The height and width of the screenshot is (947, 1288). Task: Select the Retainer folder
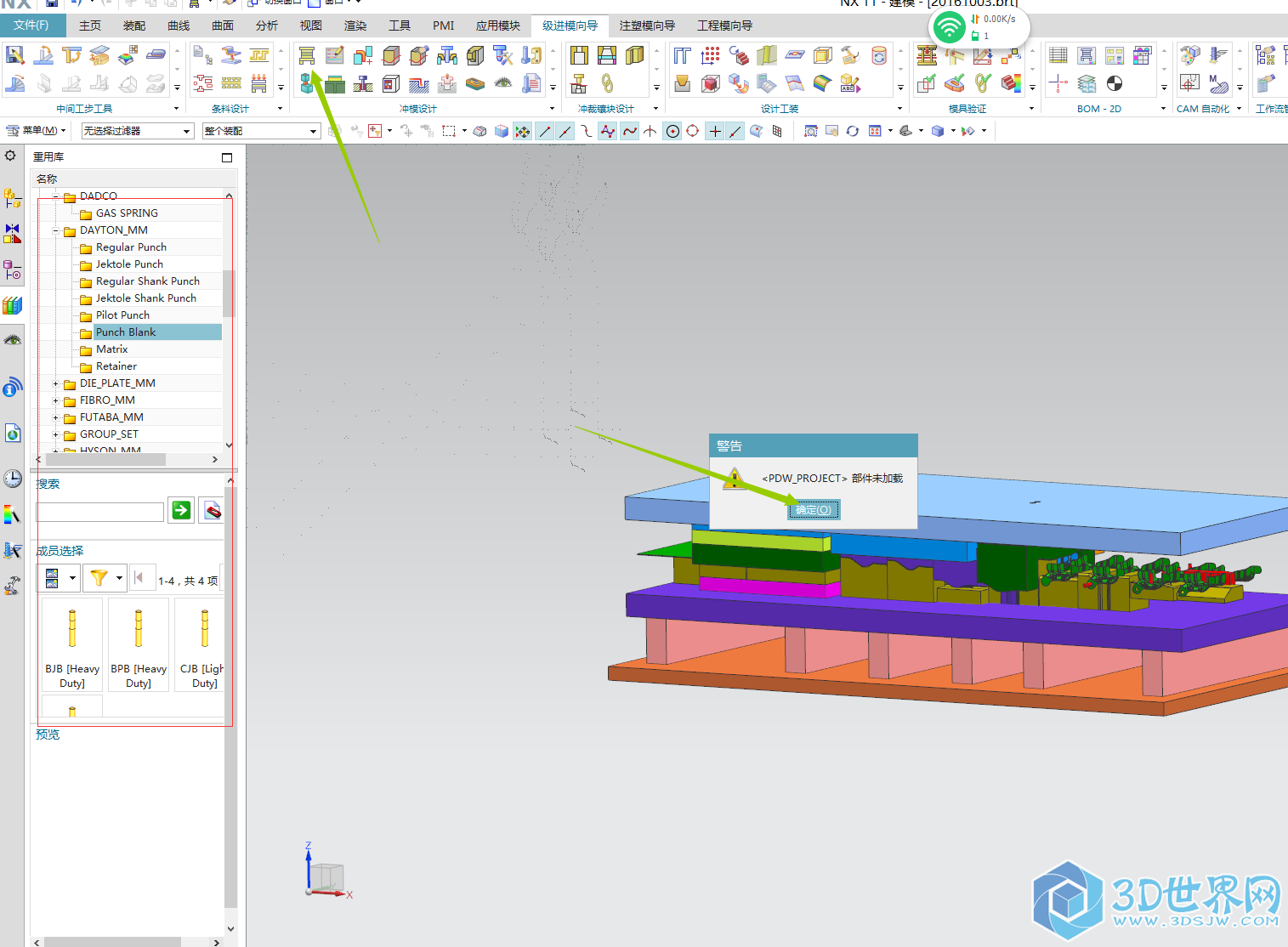pyautogui.click(x=116, y=366)
